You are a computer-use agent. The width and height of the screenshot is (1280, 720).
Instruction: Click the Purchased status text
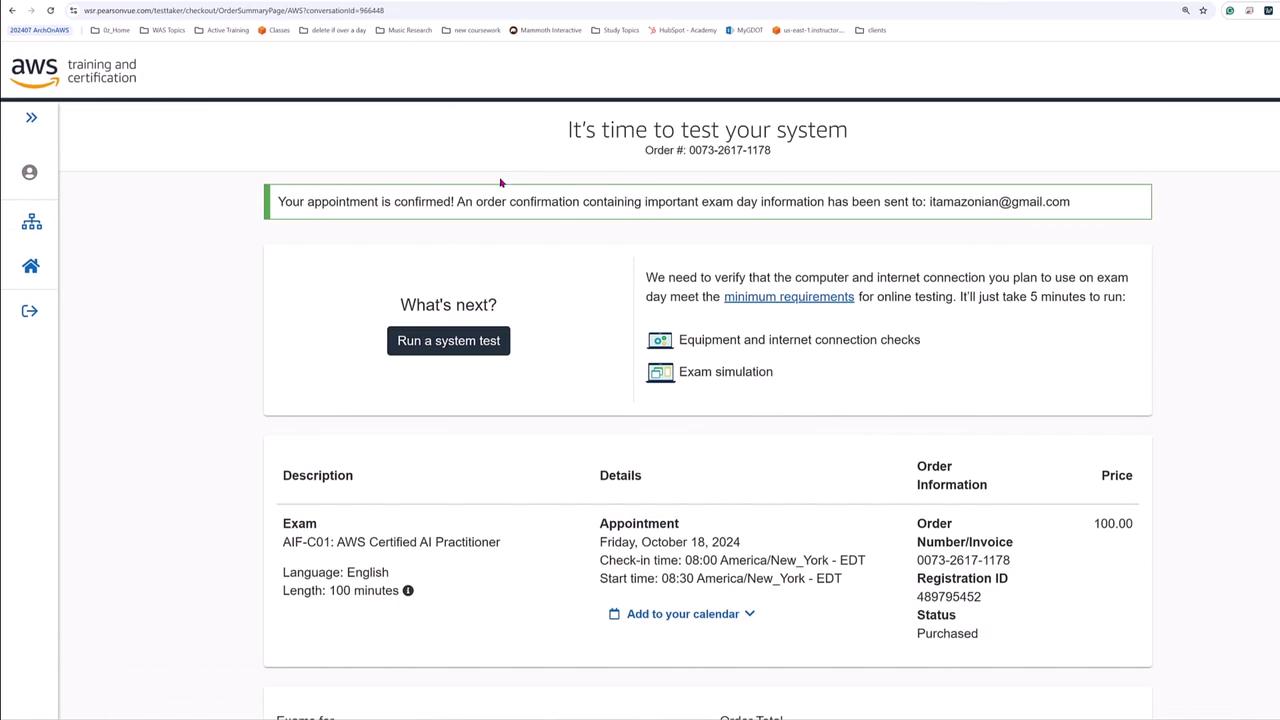pos(947,634)
